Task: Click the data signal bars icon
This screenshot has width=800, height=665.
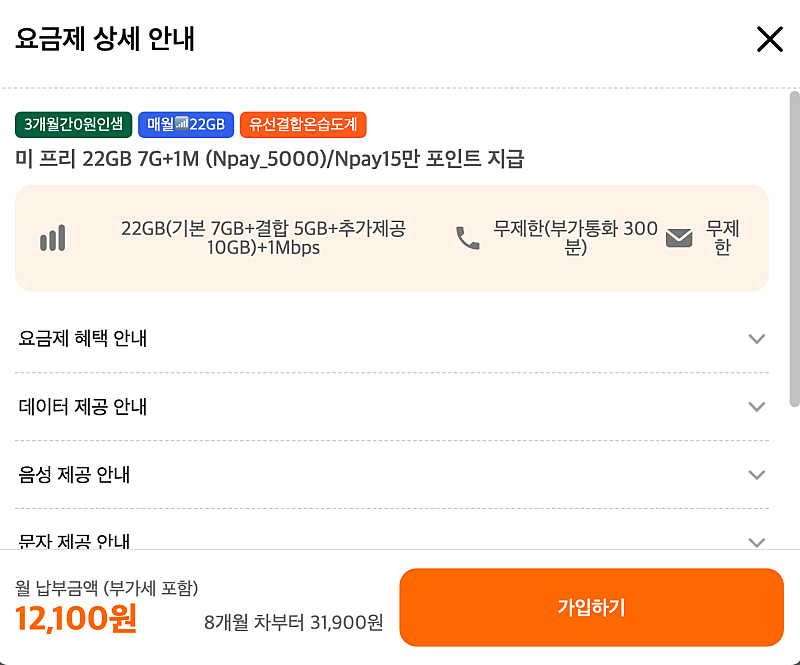Action: (x=52, y=238)
